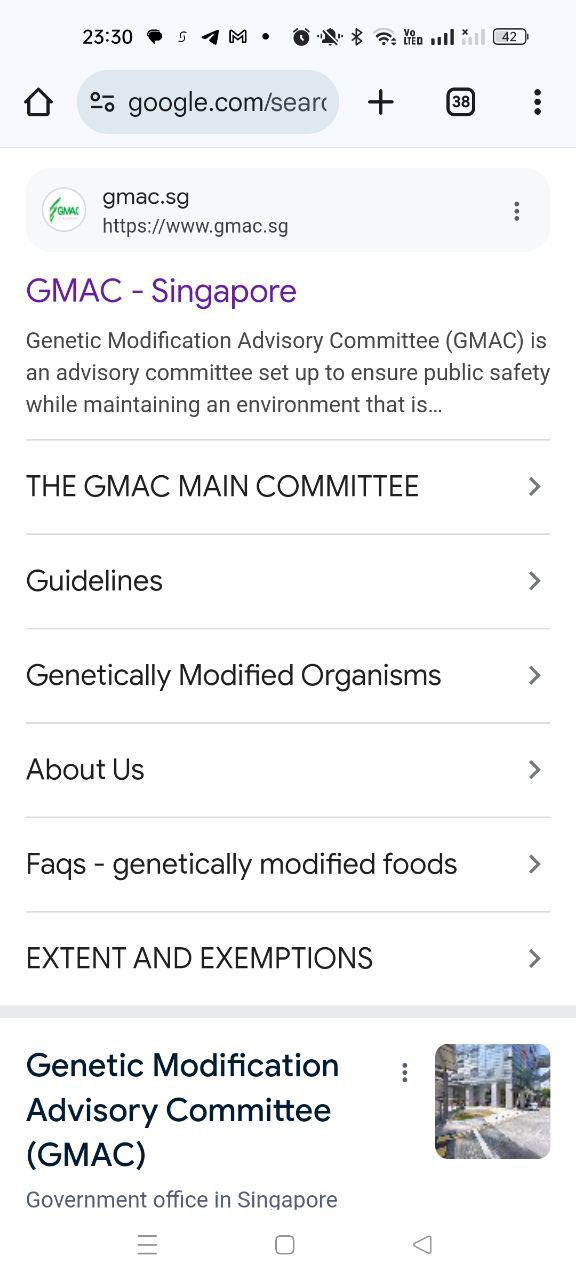Open tab switcher showing 38 tabs

460,102
